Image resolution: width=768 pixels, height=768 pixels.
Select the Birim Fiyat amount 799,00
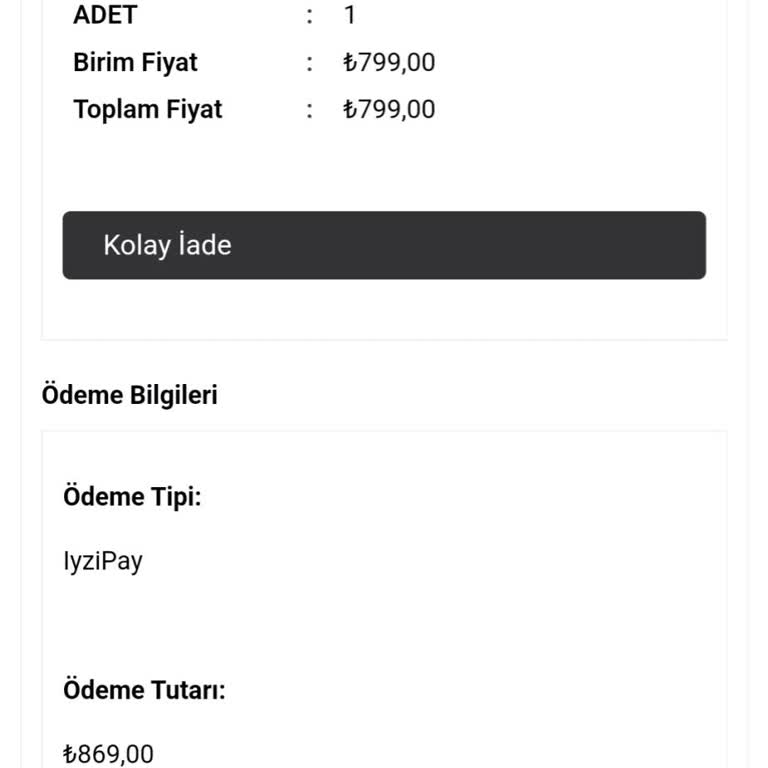(397, 62)
